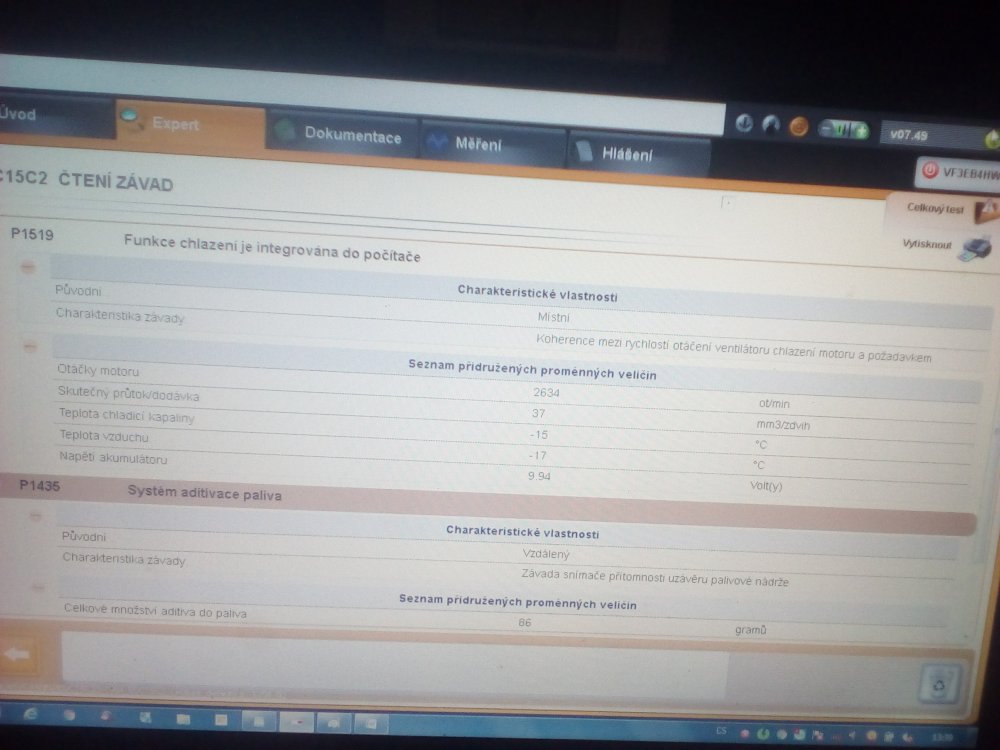Click the empty text box at the bottom

pos(394,665)
